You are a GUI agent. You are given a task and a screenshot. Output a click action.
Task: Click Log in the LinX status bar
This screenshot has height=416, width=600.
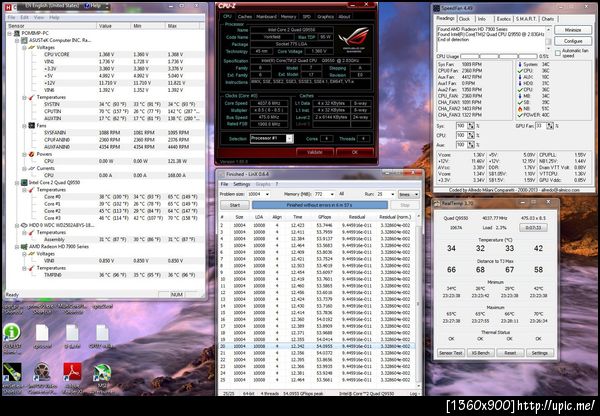413,393
